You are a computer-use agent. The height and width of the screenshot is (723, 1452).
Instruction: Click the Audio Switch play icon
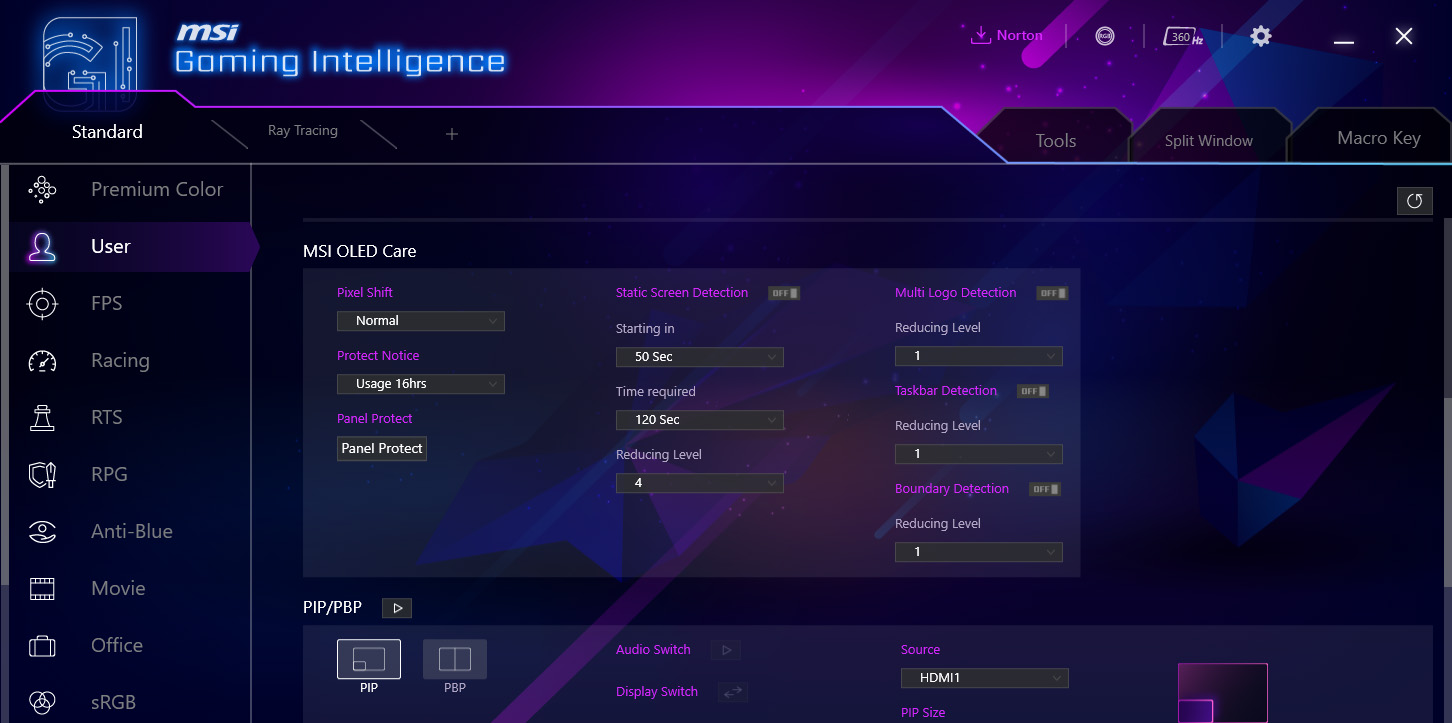726,650
